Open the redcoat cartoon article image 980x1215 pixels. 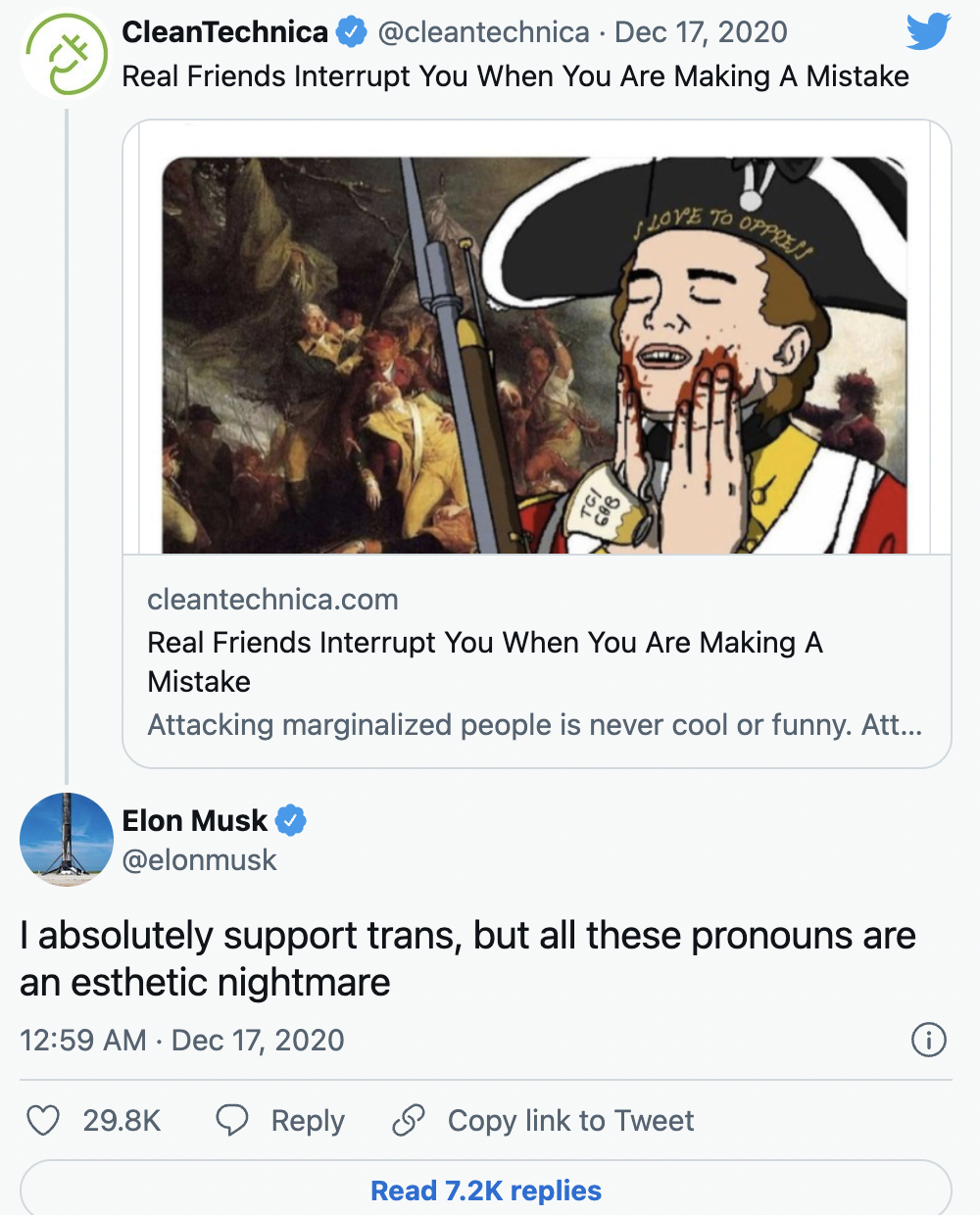coord(535,356)
